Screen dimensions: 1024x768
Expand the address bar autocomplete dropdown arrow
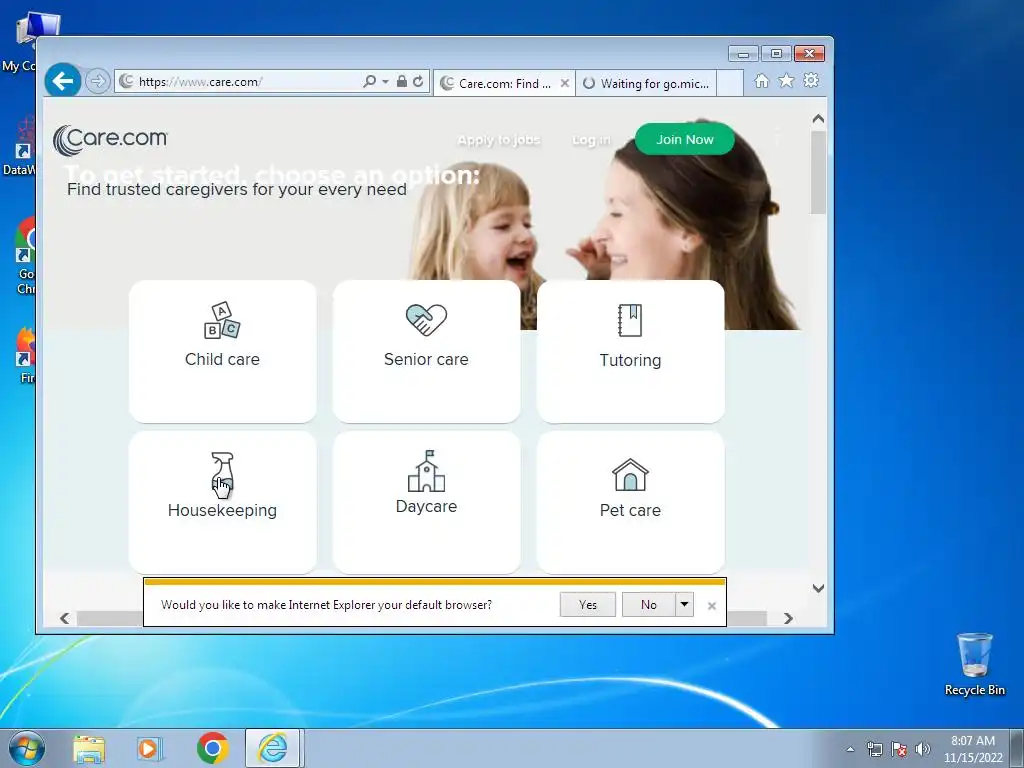pos(385,82)
